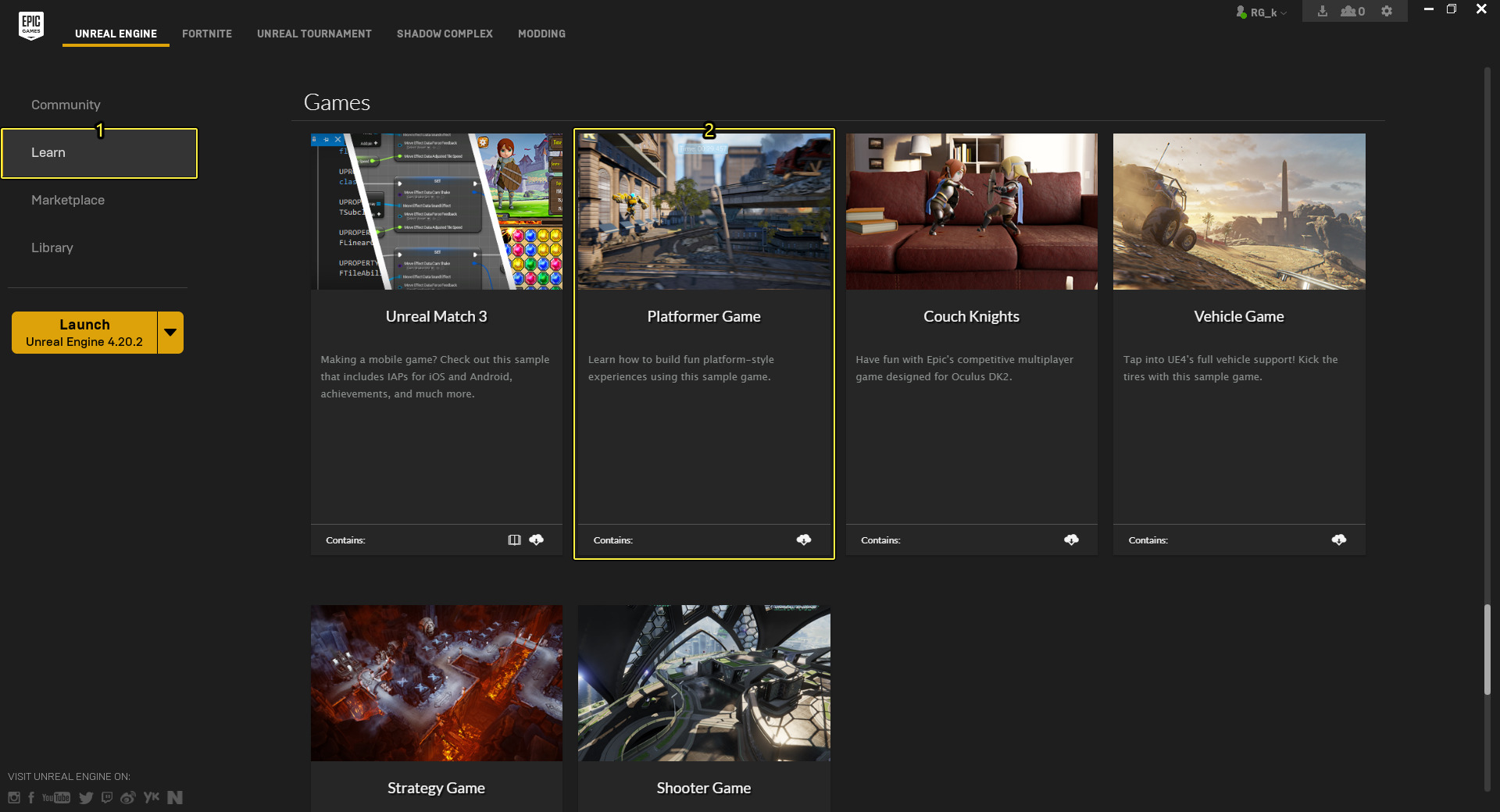The width and height of the screenshot is (1500, 812).
Task: Expand the Launch engine version dropdown arrow
Action: (170, 333)
